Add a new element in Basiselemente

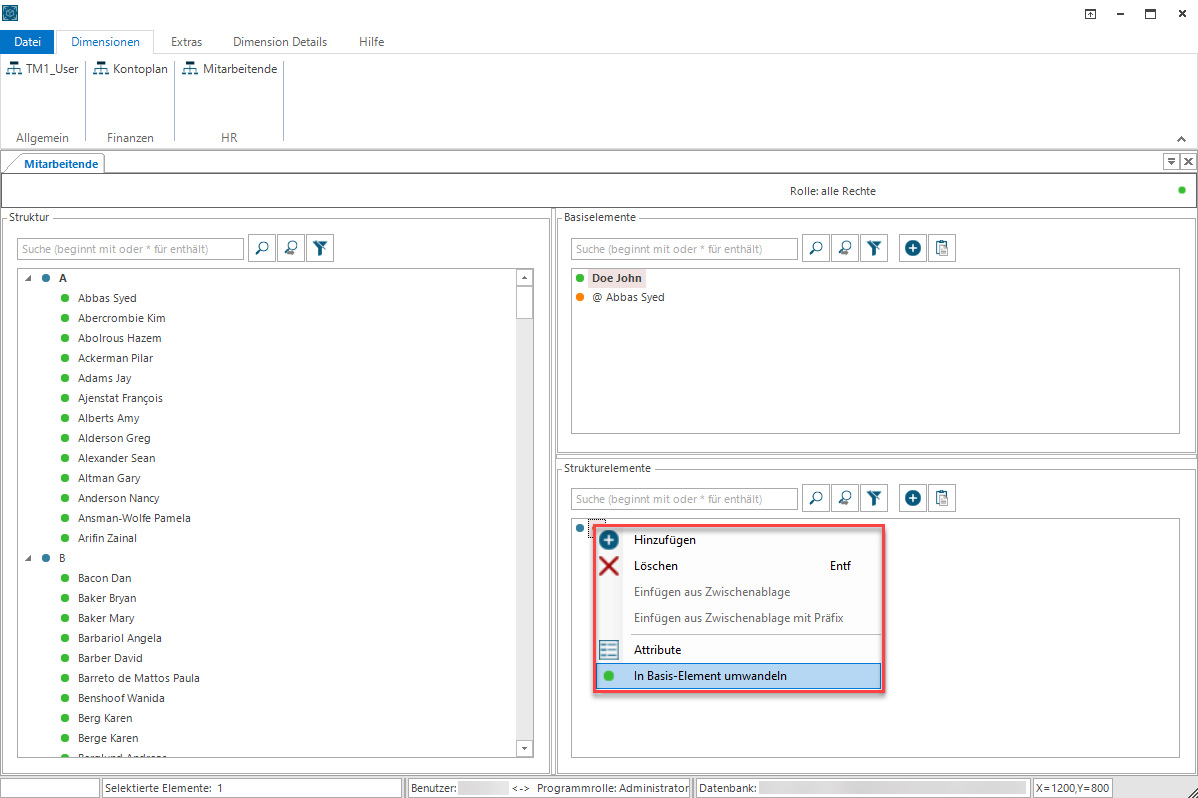point(913,248)
